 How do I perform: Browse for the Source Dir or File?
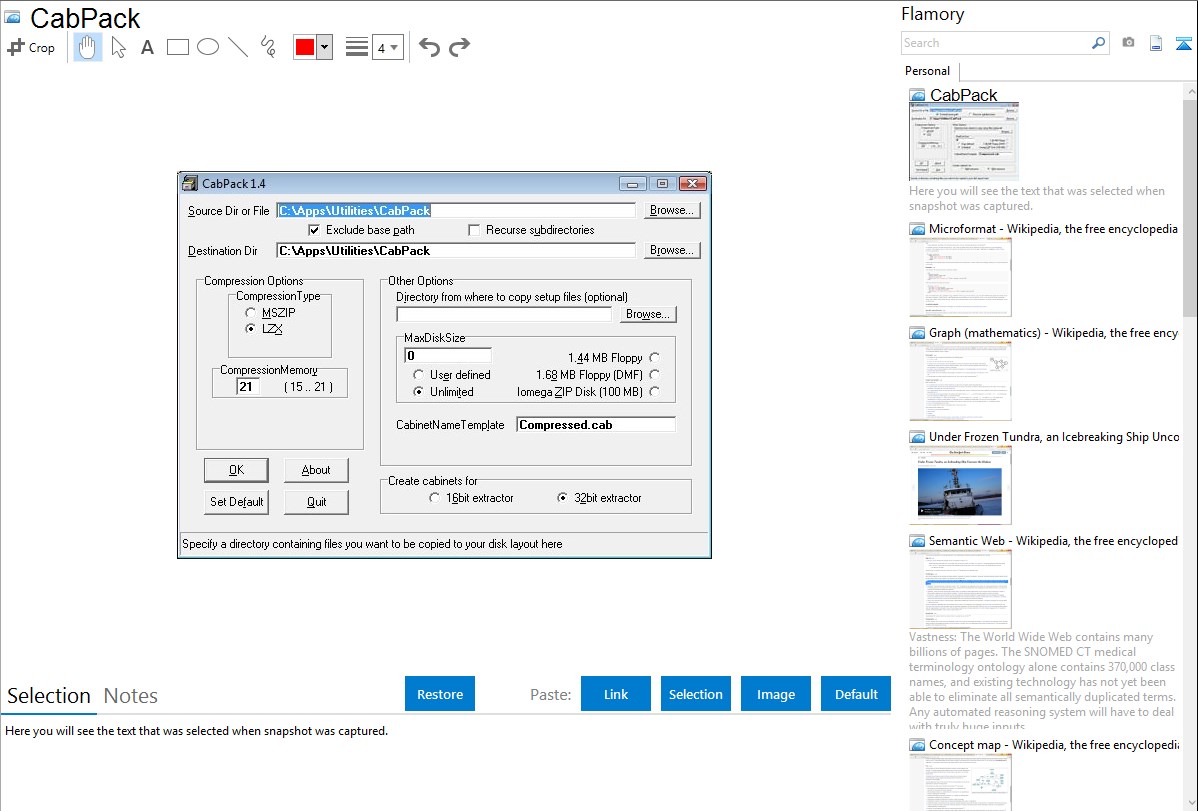pos(672,210)
